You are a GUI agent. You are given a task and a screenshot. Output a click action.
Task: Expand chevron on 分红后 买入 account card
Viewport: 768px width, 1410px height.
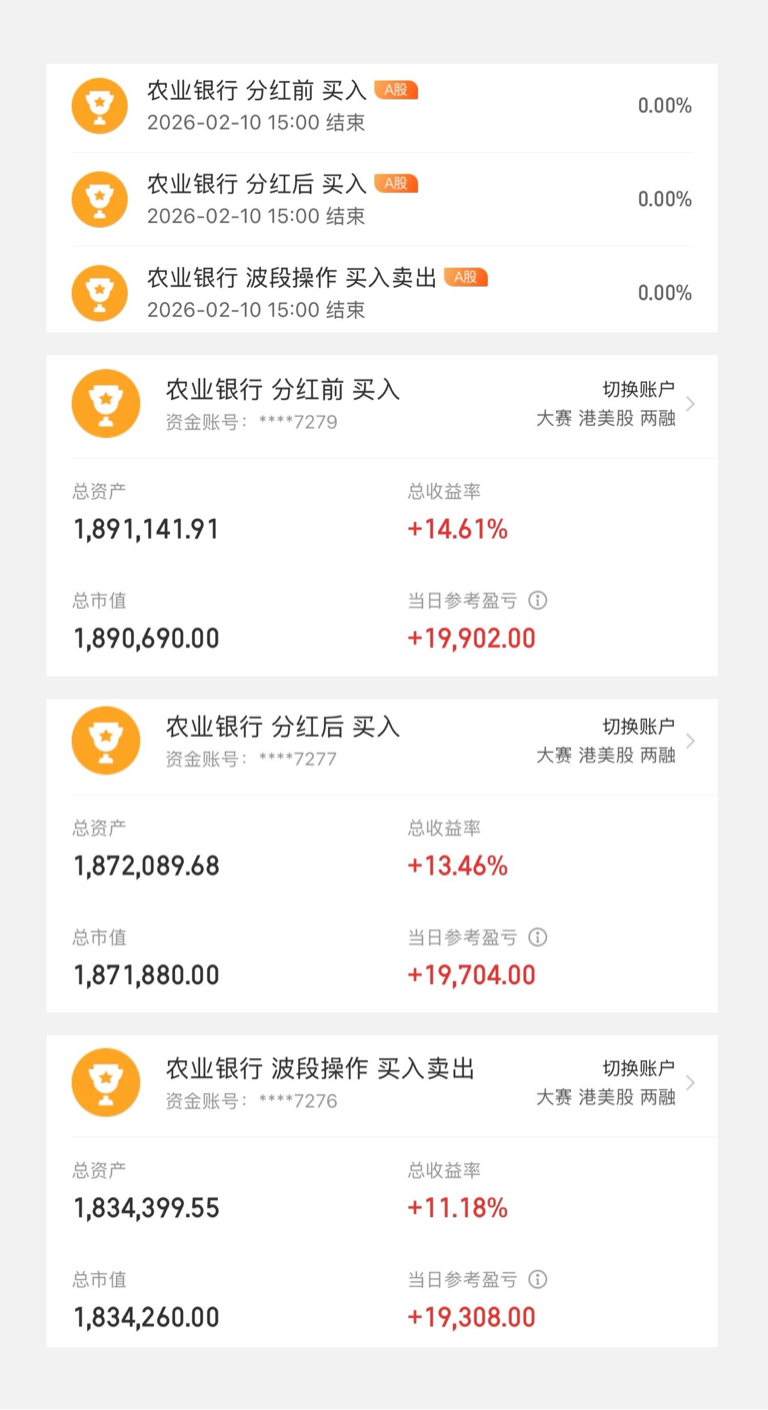[690, 741]
